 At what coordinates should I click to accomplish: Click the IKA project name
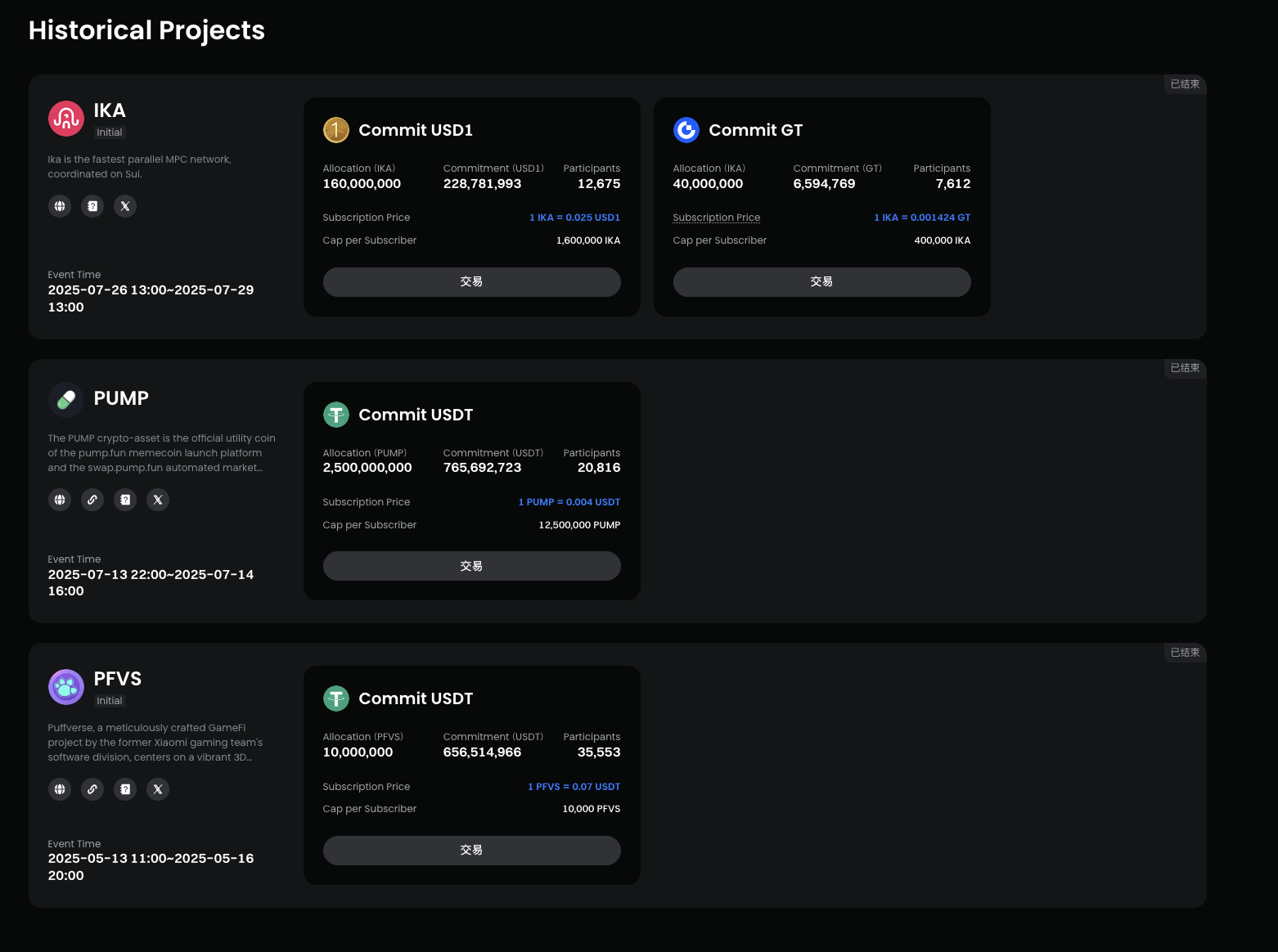(110, 110)
